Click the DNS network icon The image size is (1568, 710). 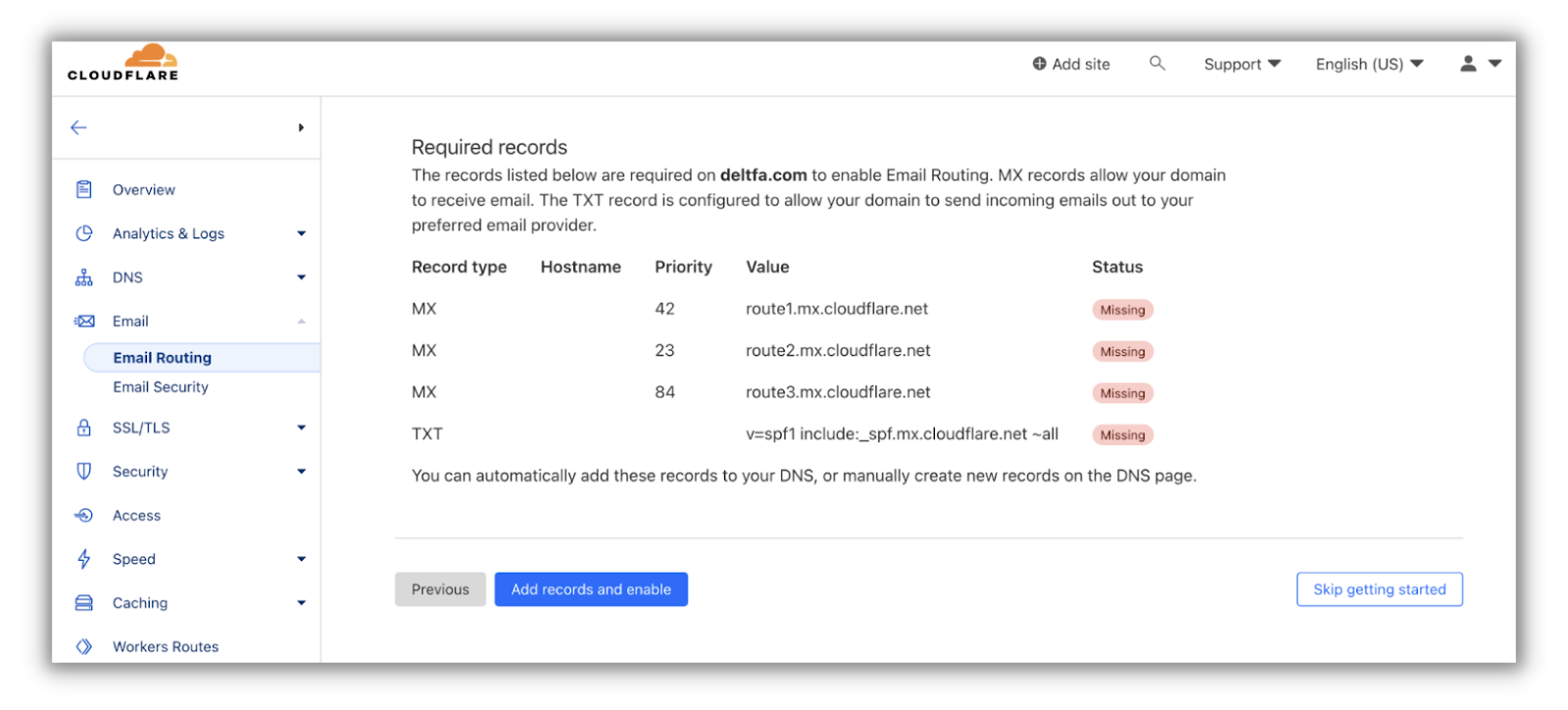pyautogui.click(x=84, y=278)
